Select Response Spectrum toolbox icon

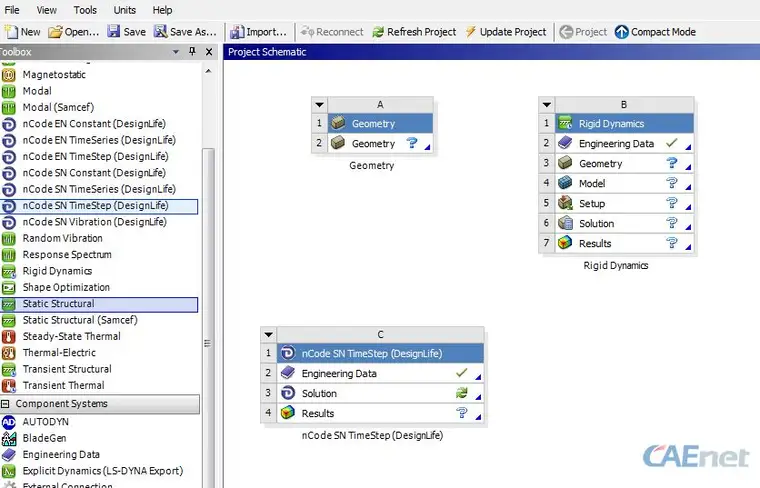tap(9, 255)
